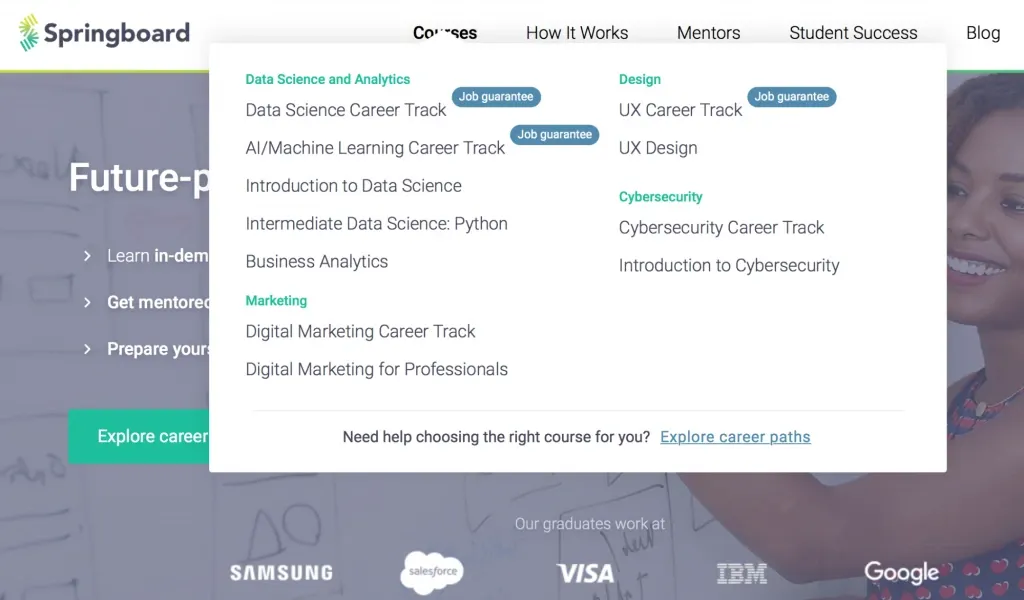Select Data Science Career Track
Image resolution: width=1024 pixels, height=600 pixels.
(346, 110)
